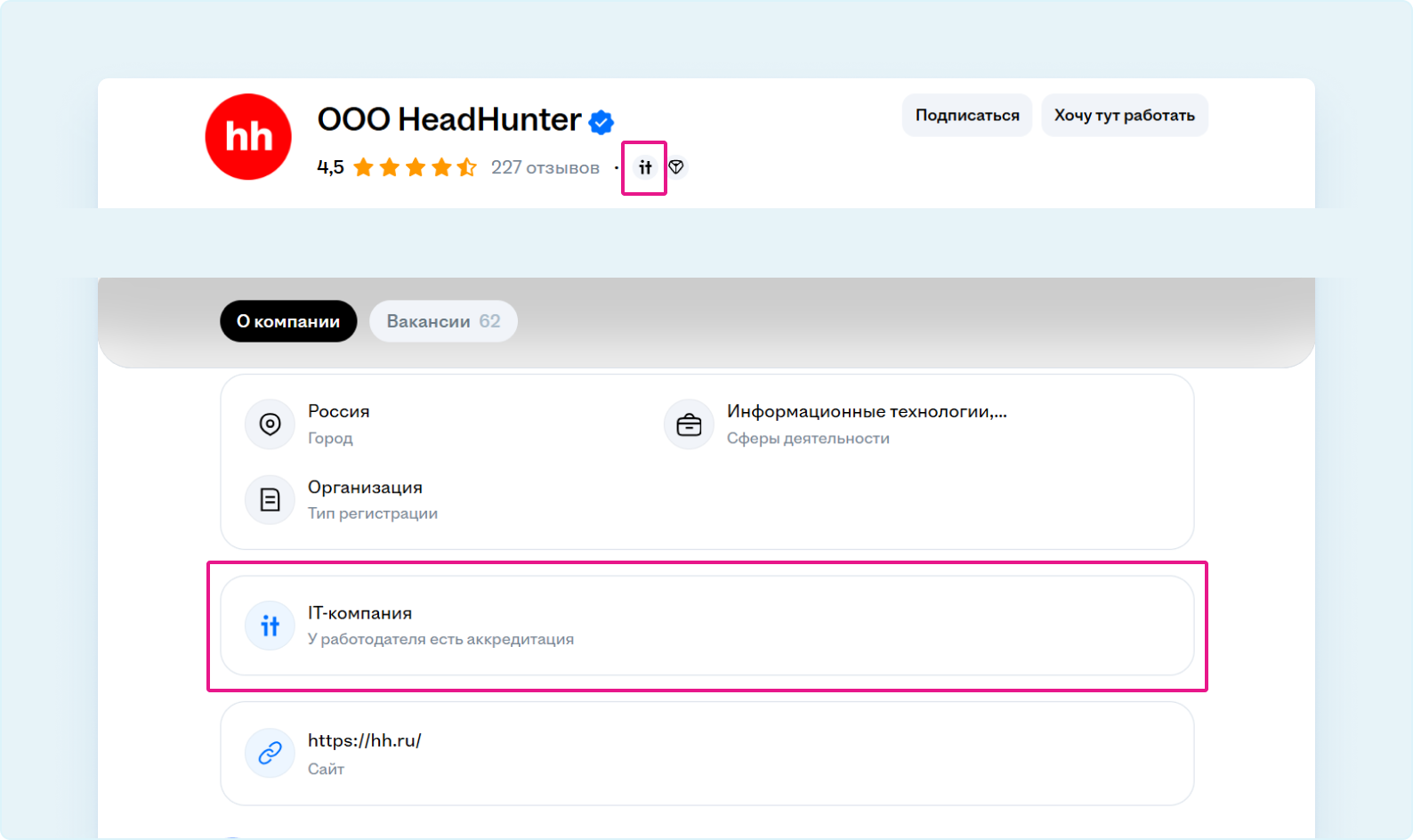
Task: Open the 227 отзывов reviews link
Action: [x=545, y=167]
